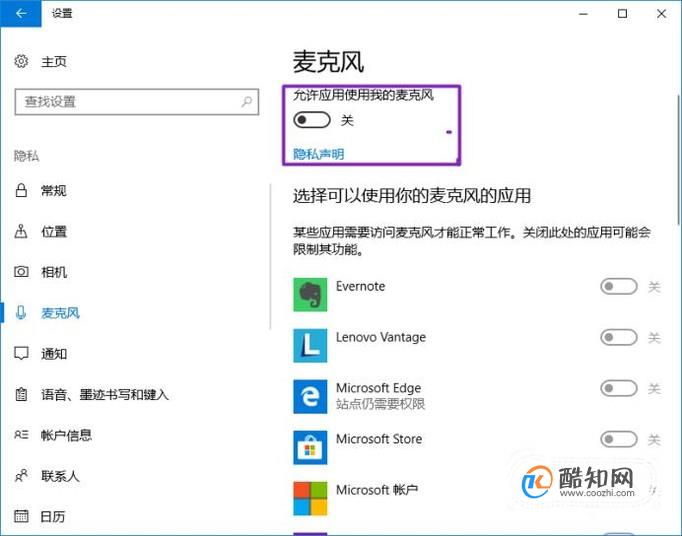
Task: Click the search magnifier icon
Action: click(247, 102)
